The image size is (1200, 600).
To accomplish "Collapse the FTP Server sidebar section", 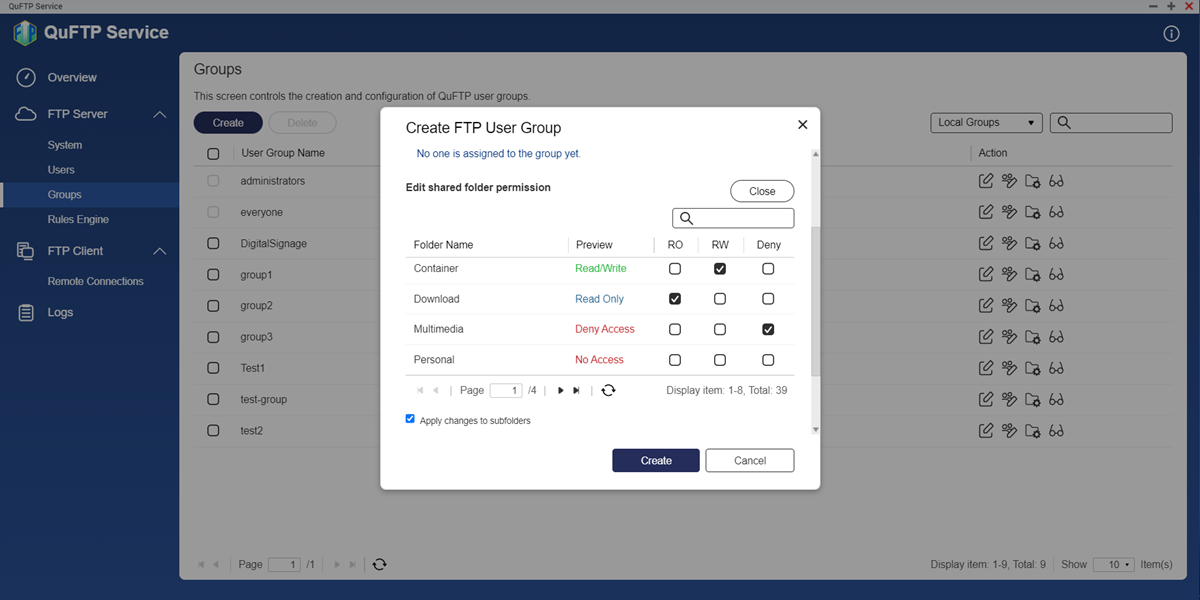I will tap(159, 115).
